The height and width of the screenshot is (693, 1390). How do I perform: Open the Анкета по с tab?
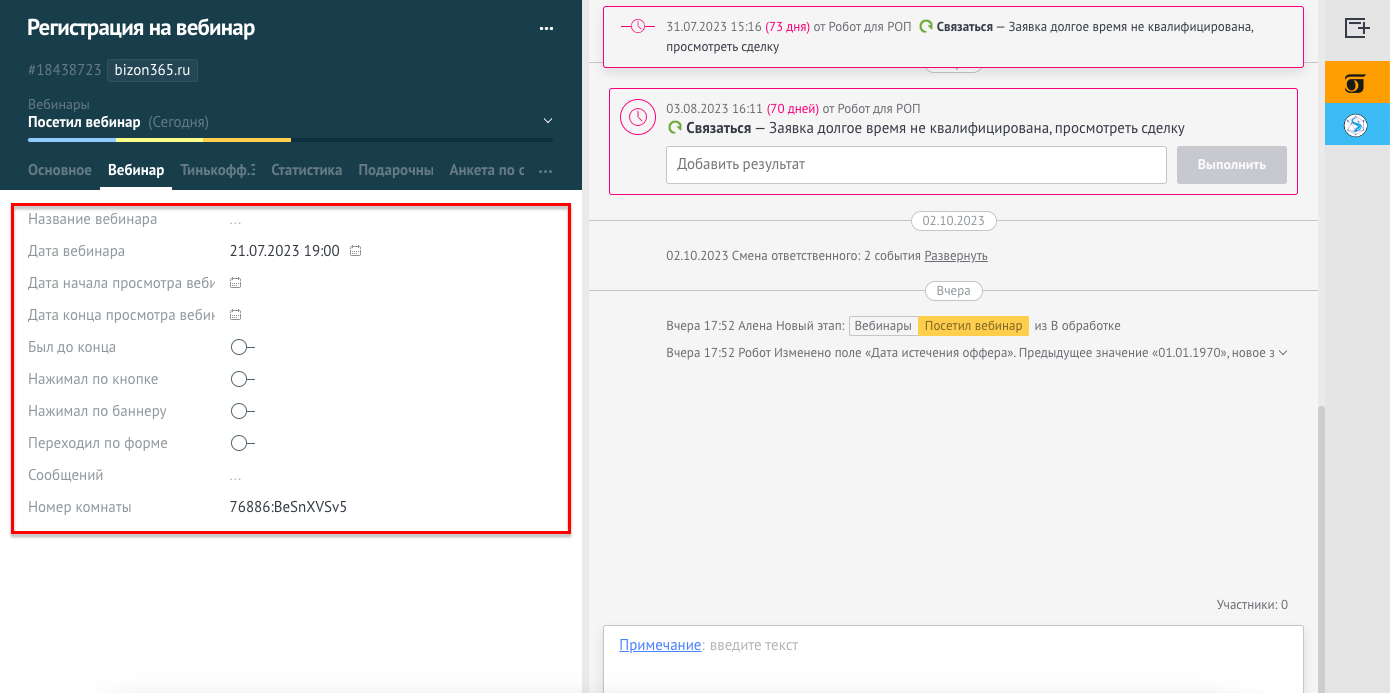click(x=487, y=170)
